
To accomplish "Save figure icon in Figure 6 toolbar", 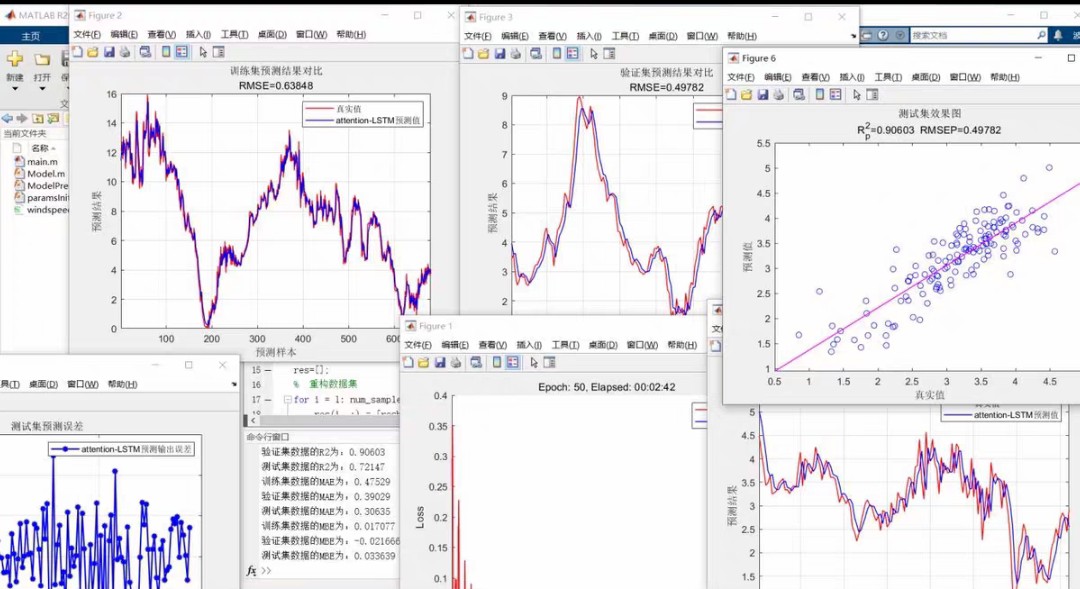I will pos(762,95).
